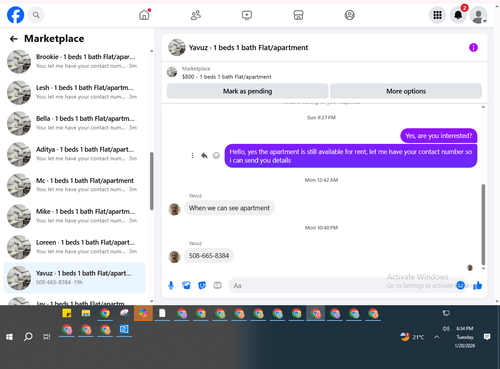Open Windows taskbar search icon

click(28, 337)
